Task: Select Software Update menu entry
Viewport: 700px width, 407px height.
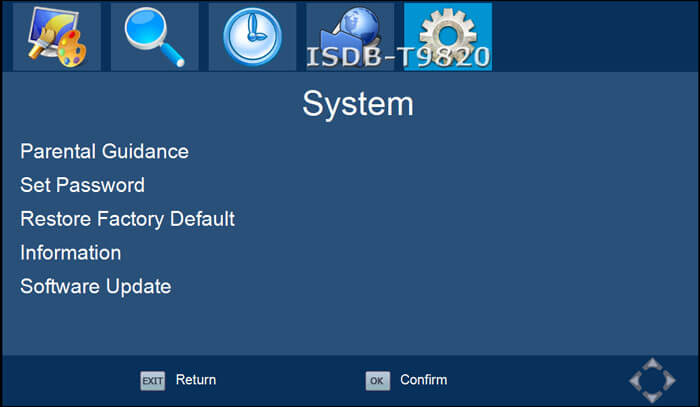Action: click(x=95, y=287)
